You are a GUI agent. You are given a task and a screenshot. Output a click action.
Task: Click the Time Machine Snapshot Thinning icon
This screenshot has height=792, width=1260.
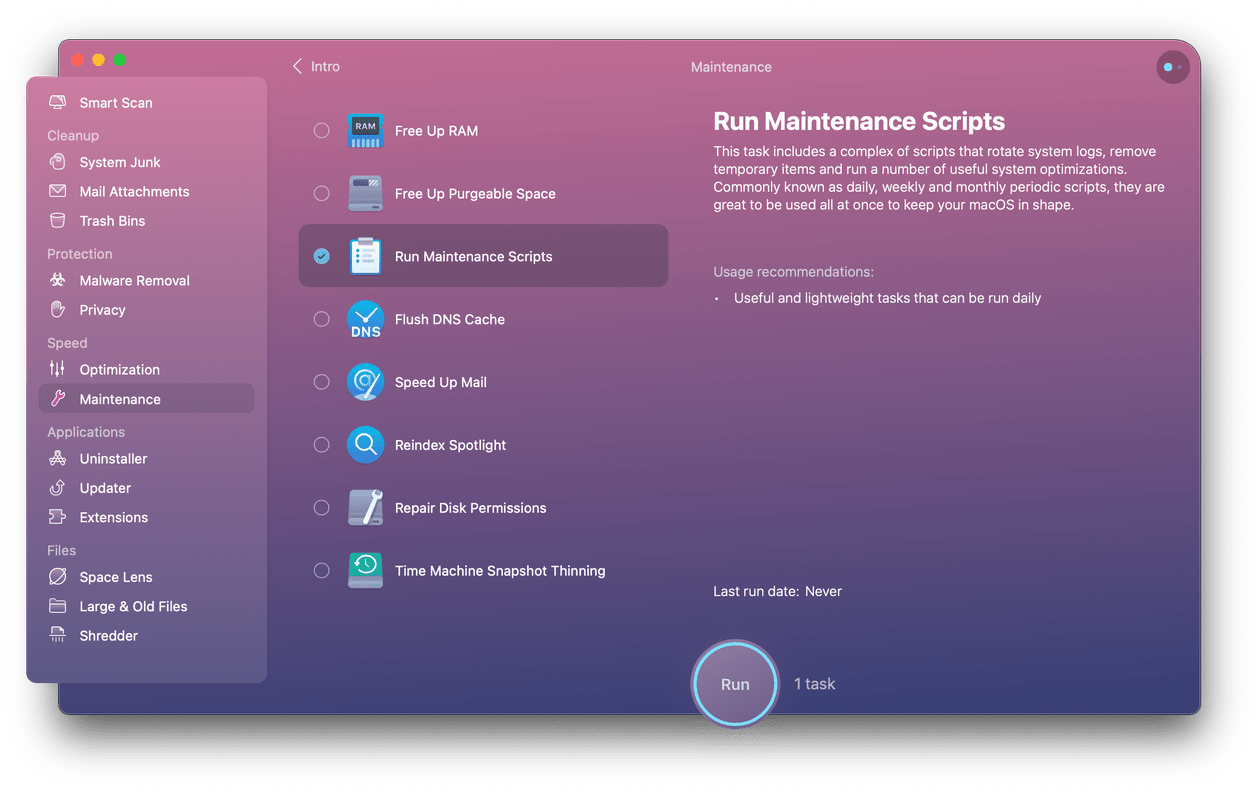pyautogui.click(x=365, y=570)
